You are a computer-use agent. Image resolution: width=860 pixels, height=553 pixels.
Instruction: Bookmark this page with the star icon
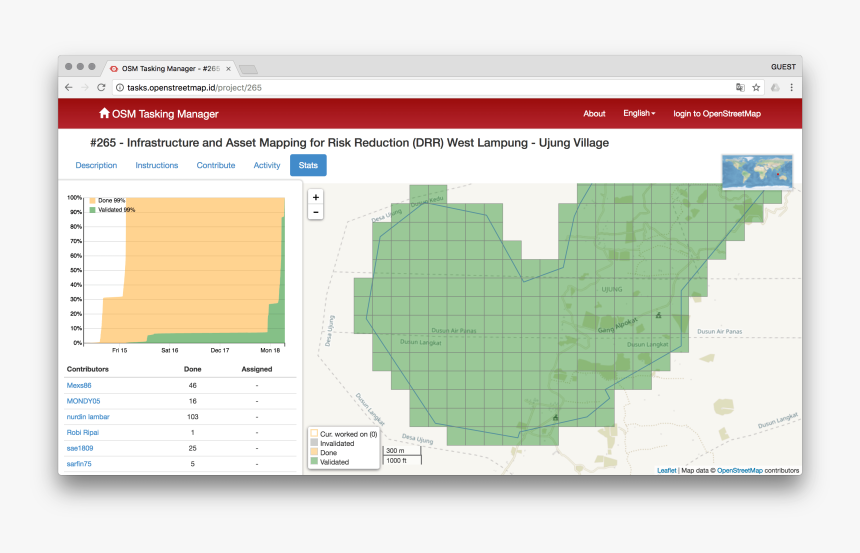756,88
